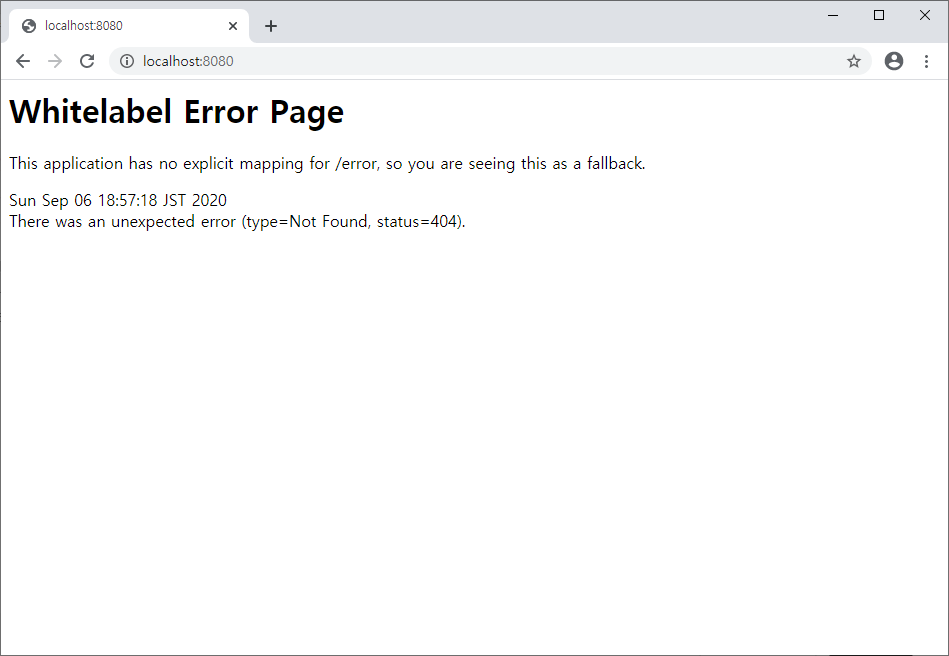
Task: Select the localhost:8080 tab
Action: [x=129, y=26]
